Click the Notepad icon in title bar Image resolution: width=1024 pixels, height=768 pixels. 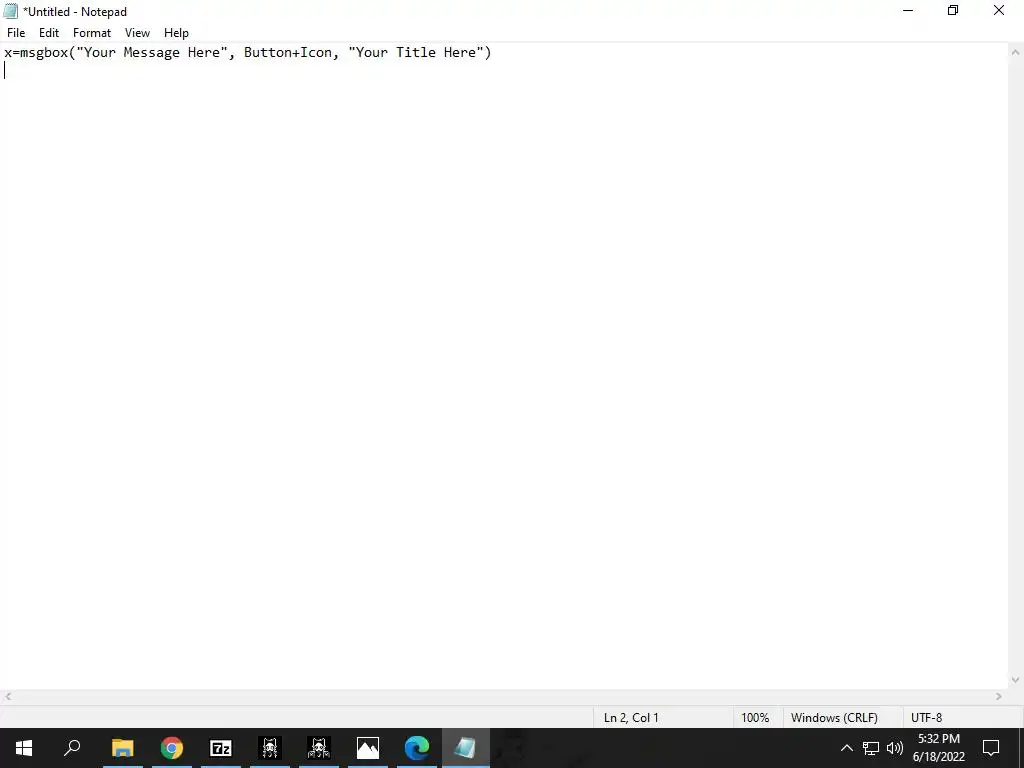pyautogui.click(x=10, y=11)
